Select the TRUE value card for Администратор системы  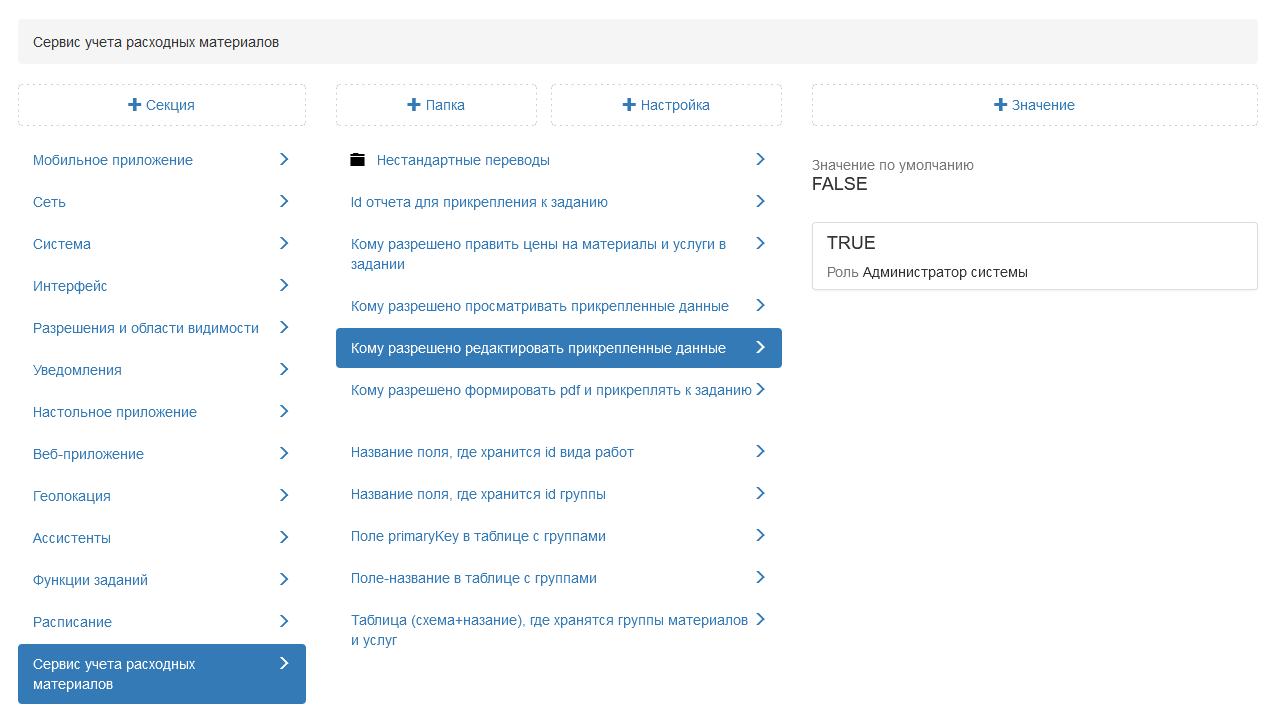(1034, 256)
